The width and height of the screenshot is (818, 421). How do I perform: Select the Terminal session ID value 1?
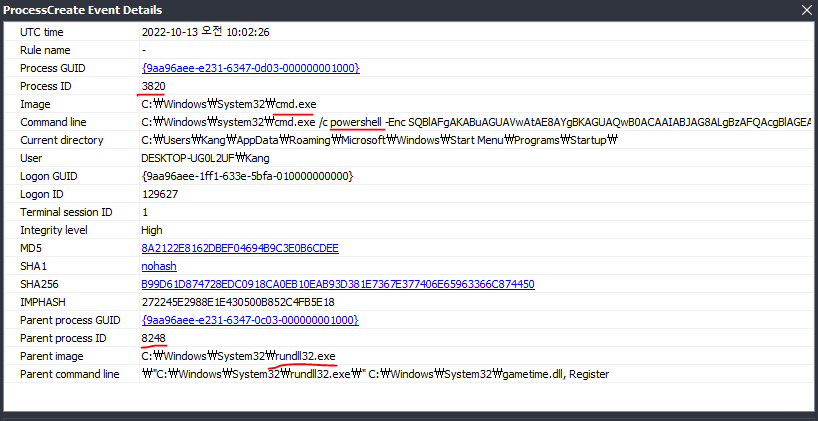(145, 212)
